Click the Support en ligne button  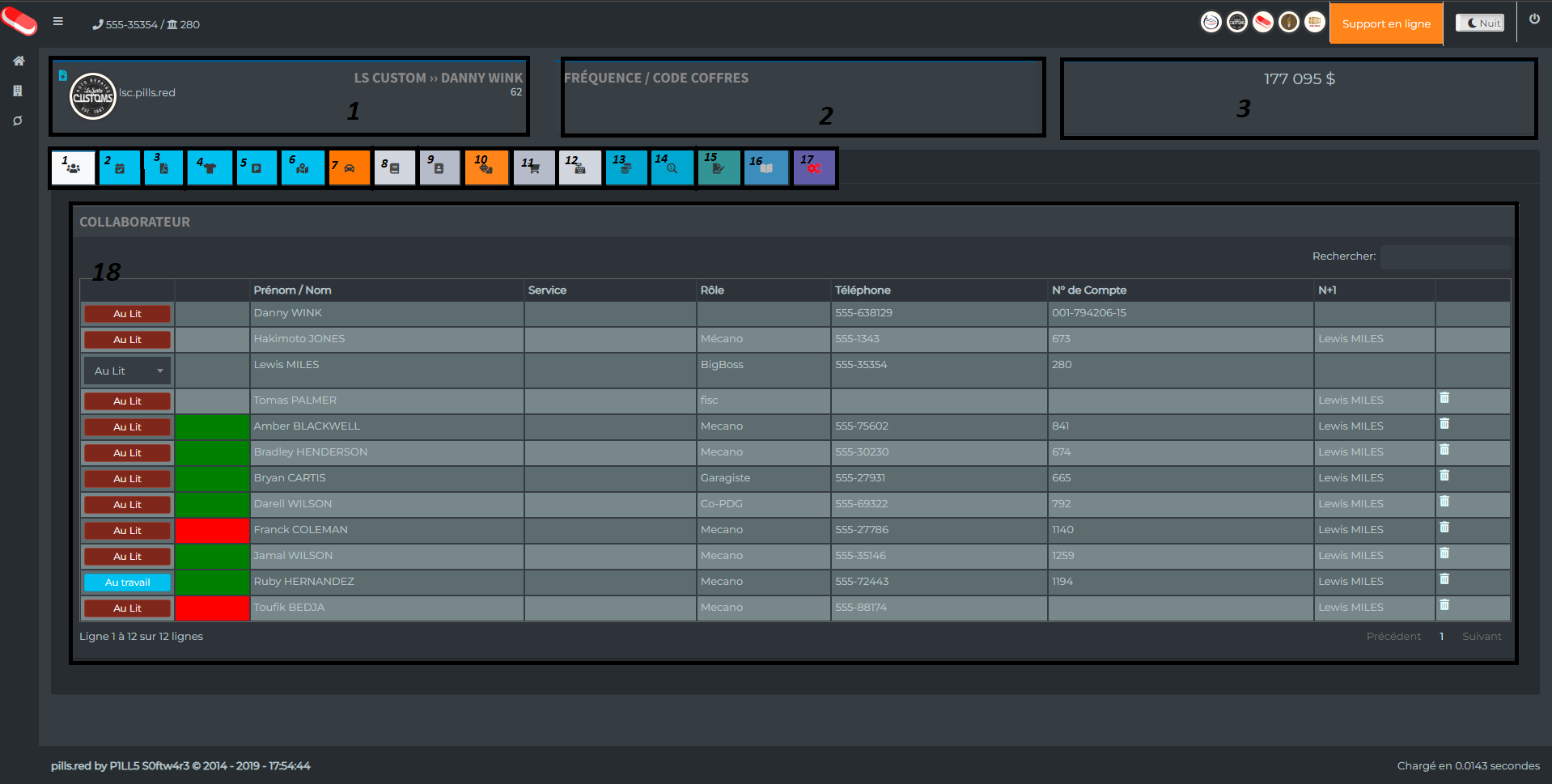[1386, 23]
